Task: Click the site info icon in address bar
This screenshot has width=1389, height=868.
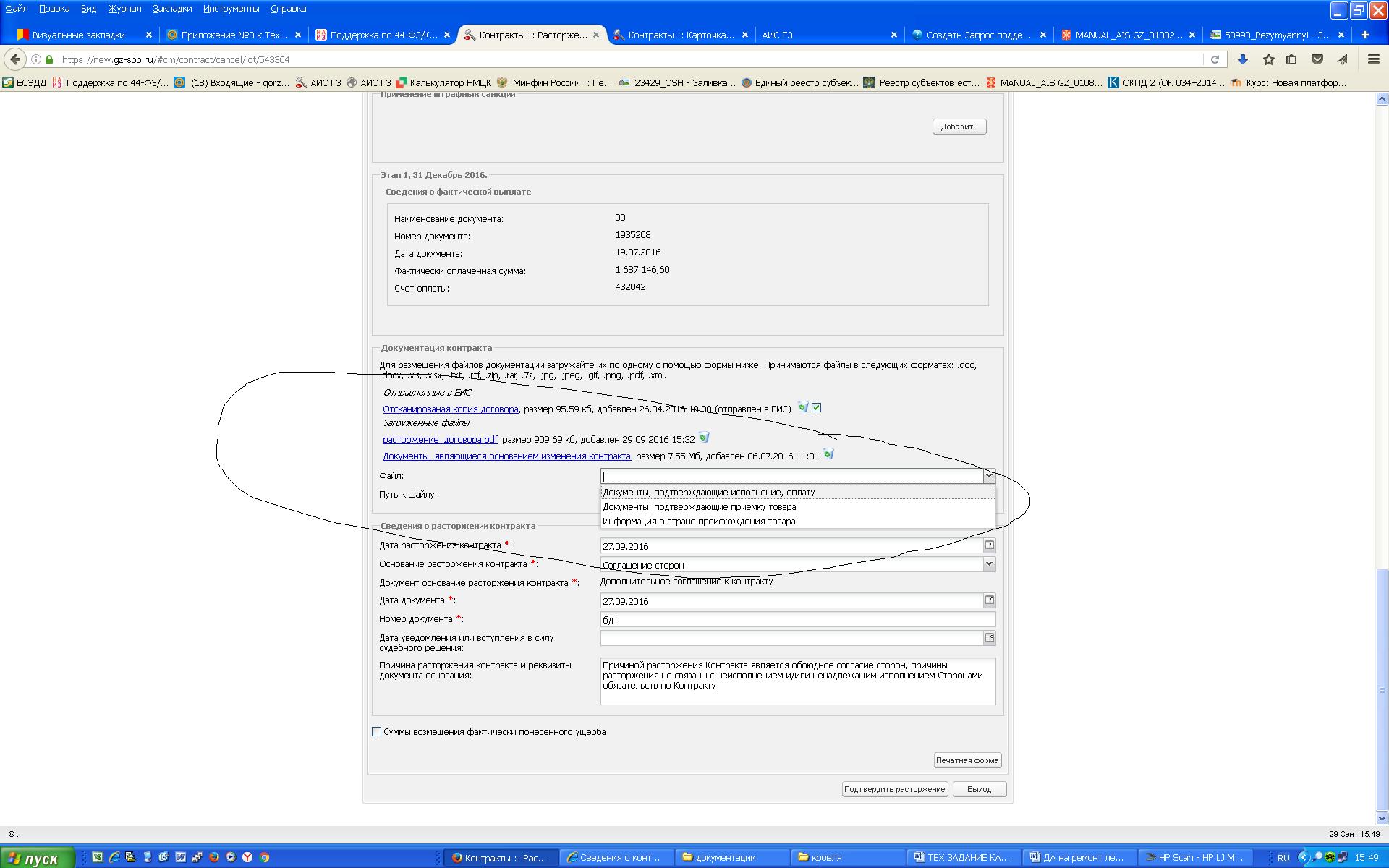Action: [x=35, y=59]
